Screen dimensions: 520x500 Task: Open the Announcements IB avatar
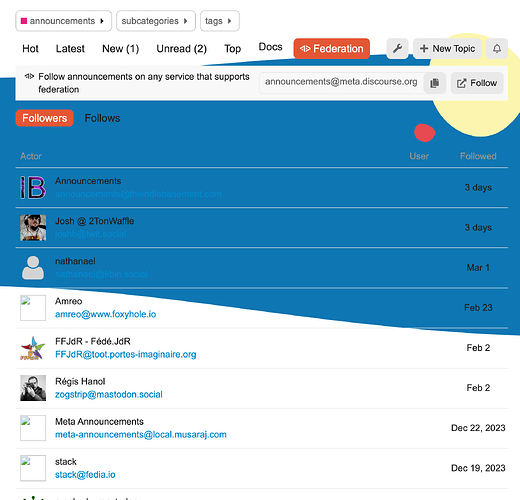coord(33,188)
